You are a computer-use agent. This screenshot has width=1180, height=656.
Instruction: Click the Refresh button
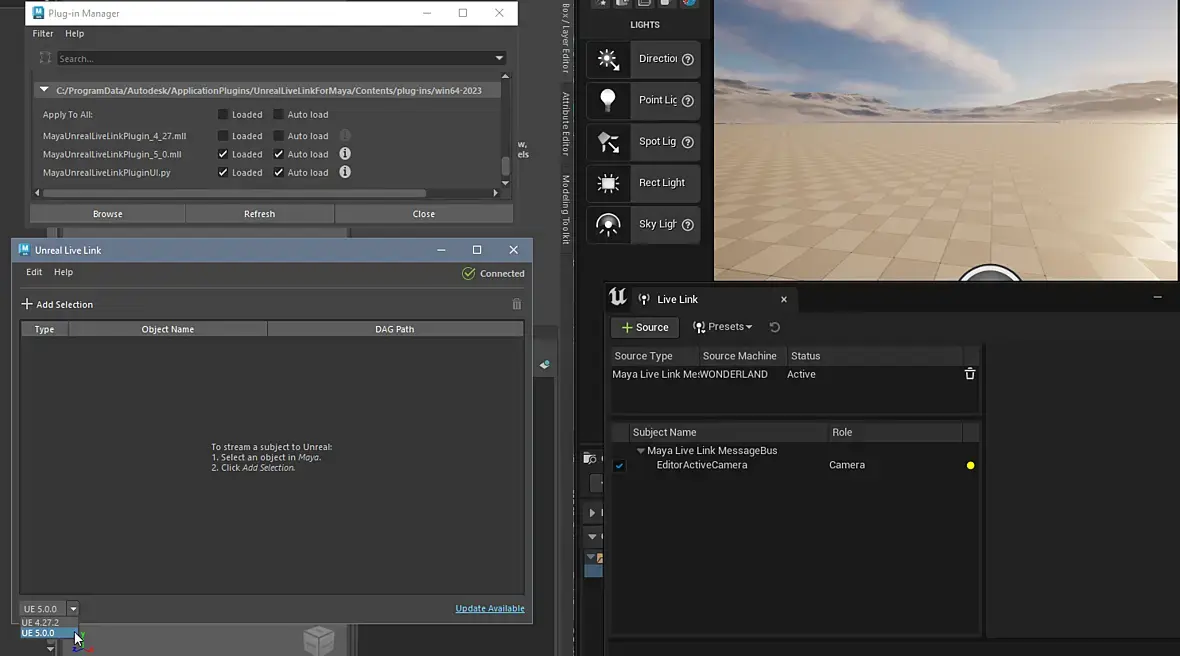(x=259, y=214)
